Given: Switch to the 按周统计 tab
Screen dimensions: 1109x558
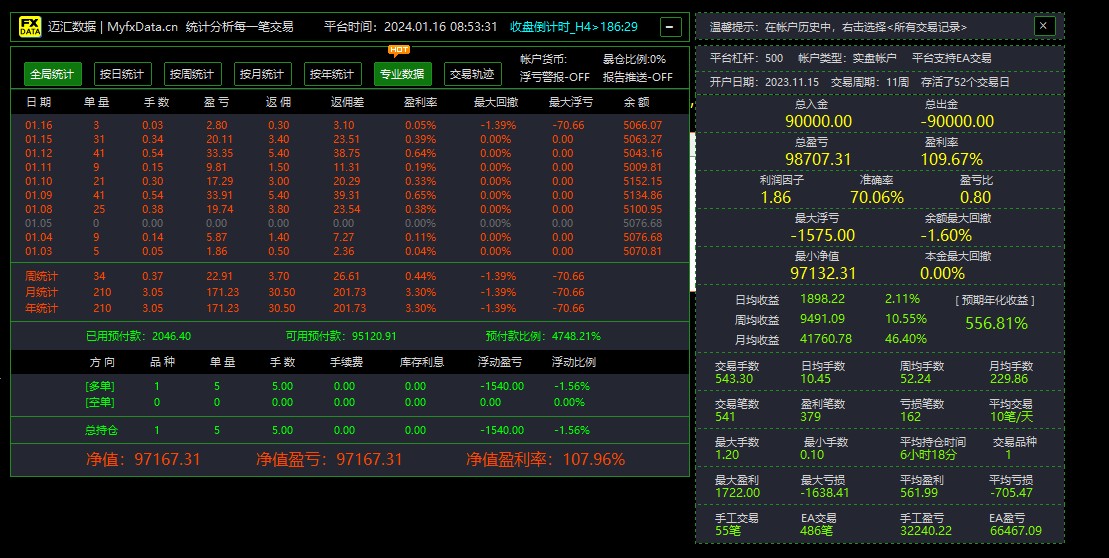Looking at the screenshot, I should [192, 74].
